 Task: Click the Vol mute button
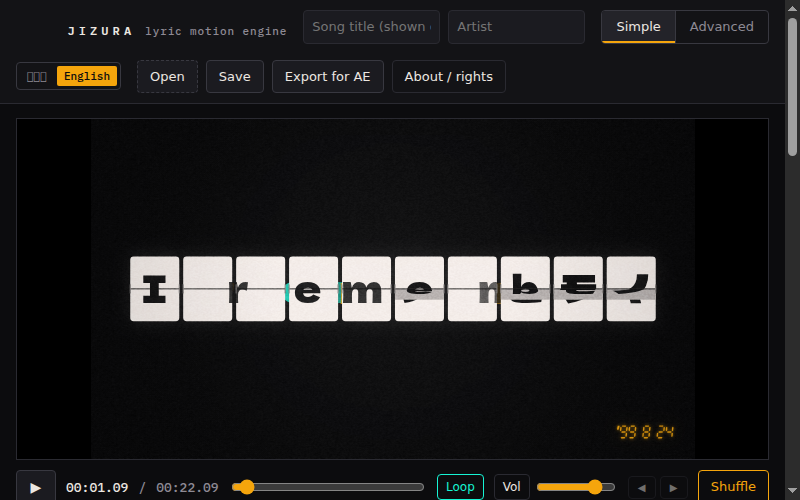(512, 487)
